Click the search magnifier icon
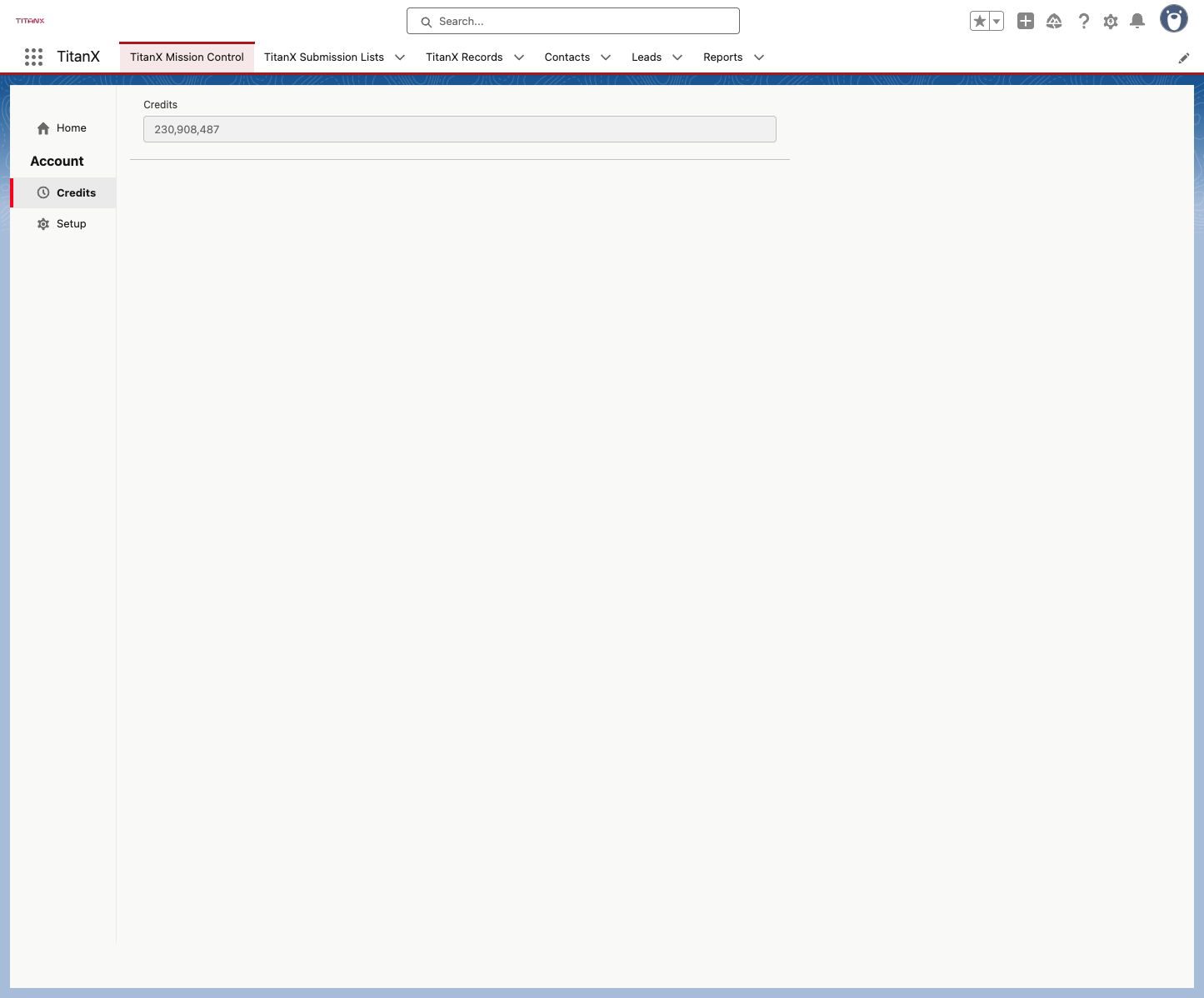 426,22
